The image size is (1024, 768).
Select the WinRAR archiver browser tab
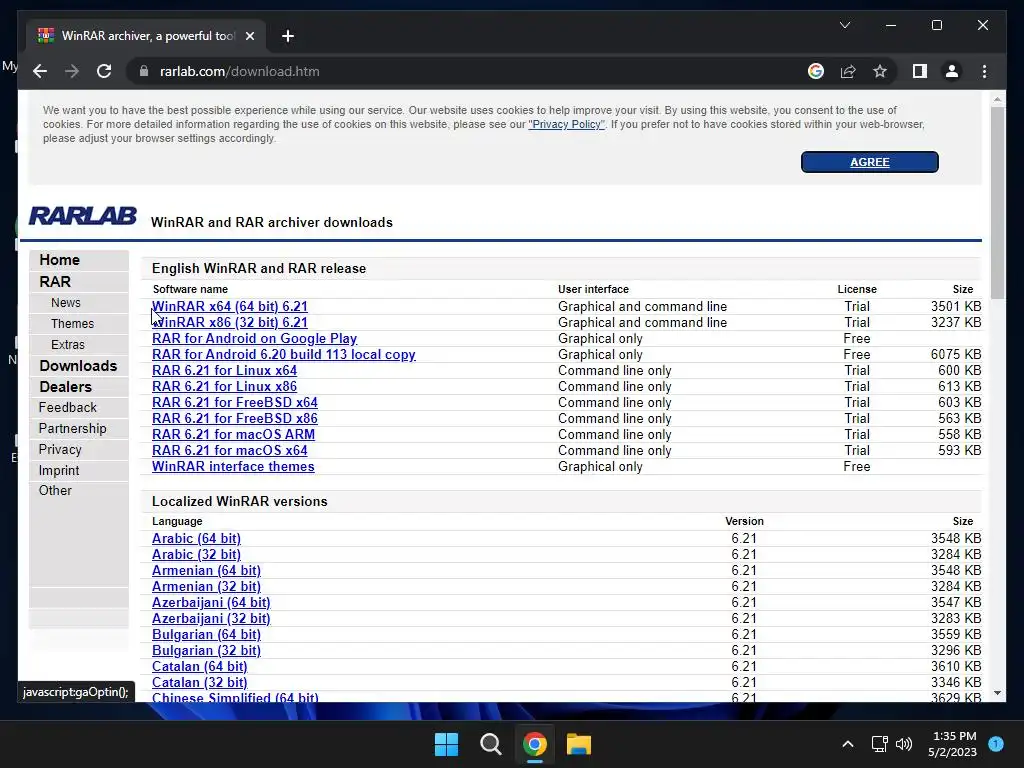tap(145, 36)
